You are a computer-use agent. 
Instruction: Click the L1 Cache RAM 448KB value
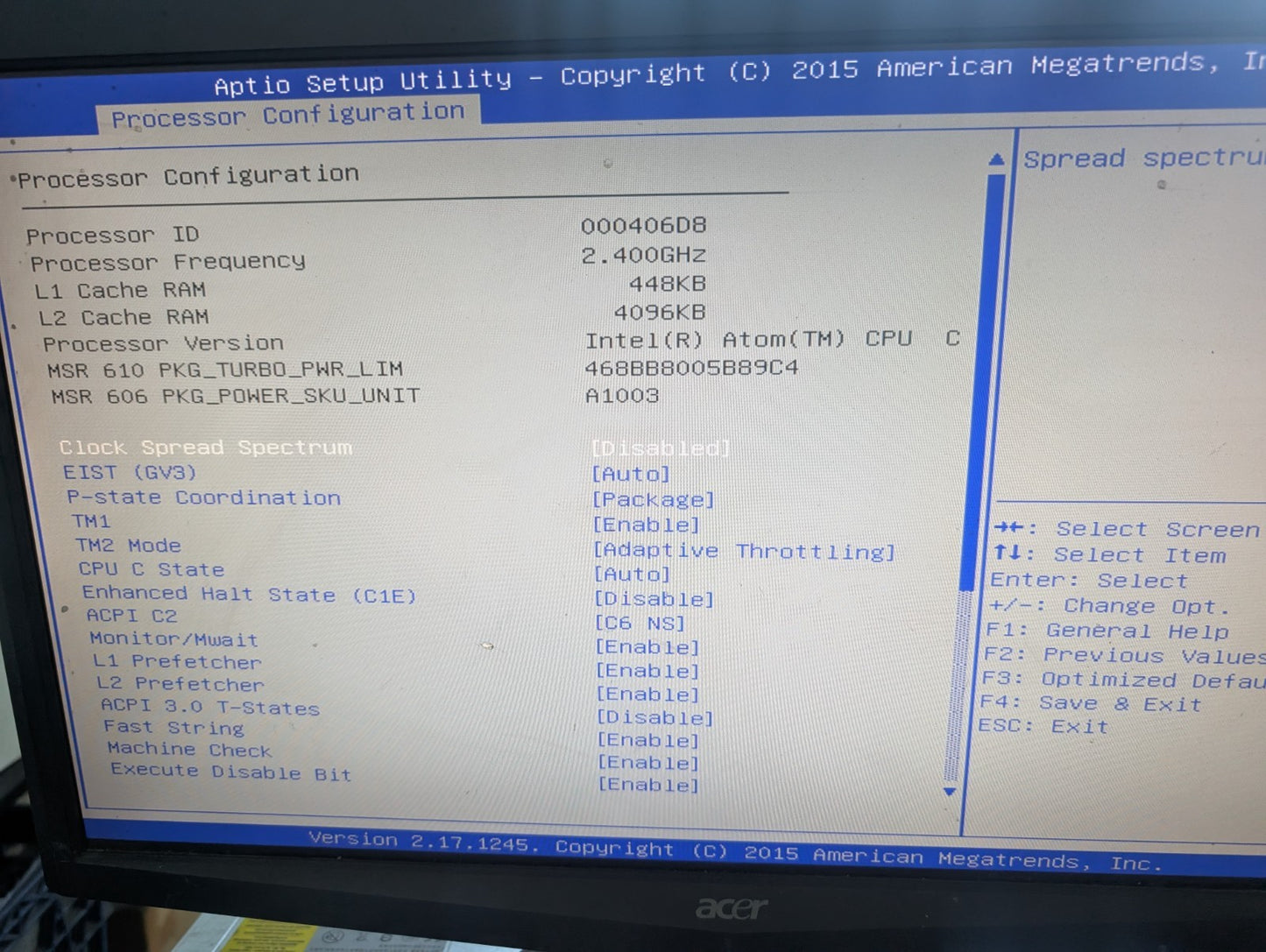coord(667,284)
